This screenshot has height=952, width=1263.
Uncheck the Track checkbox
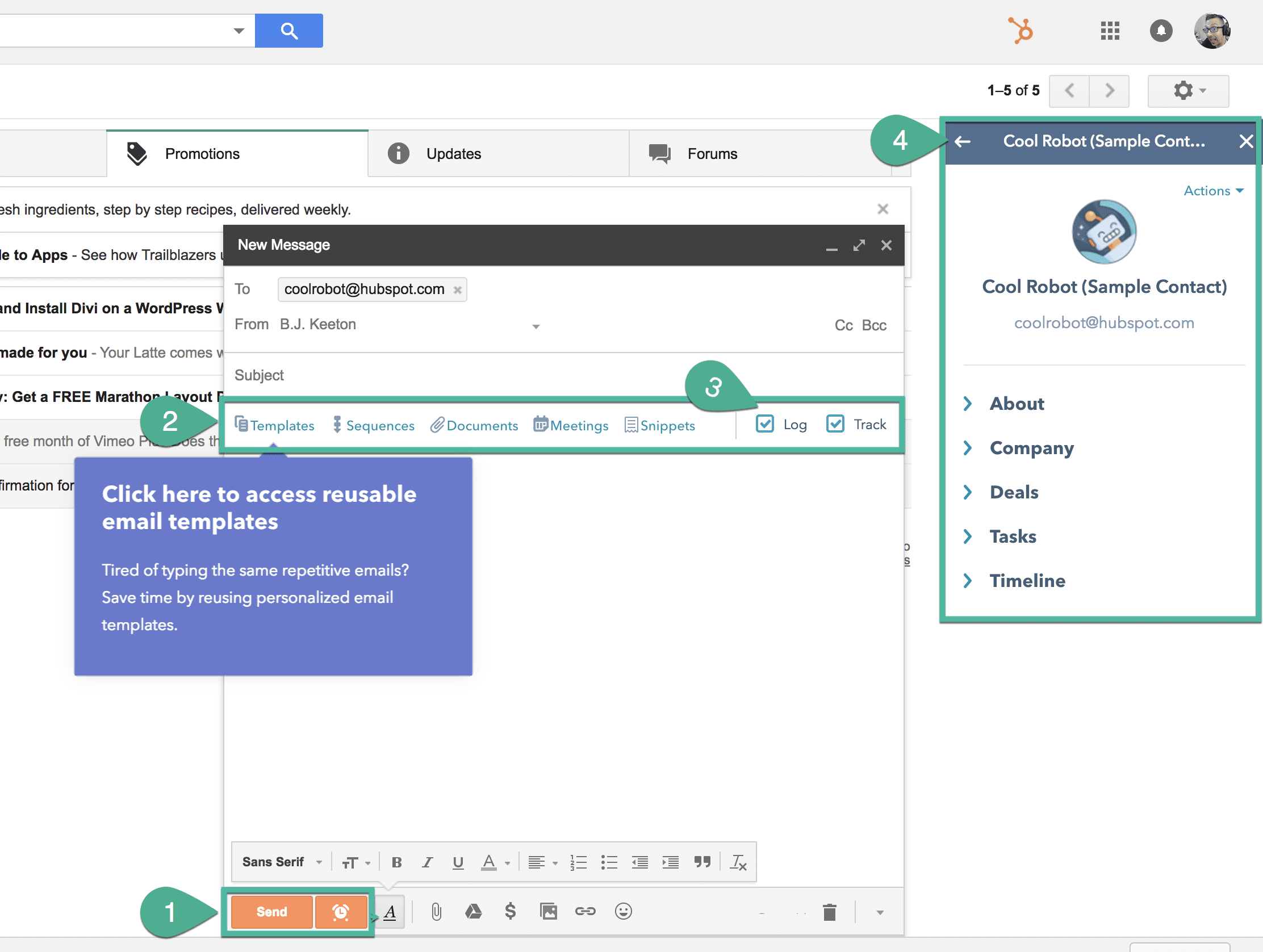point(835,424)
